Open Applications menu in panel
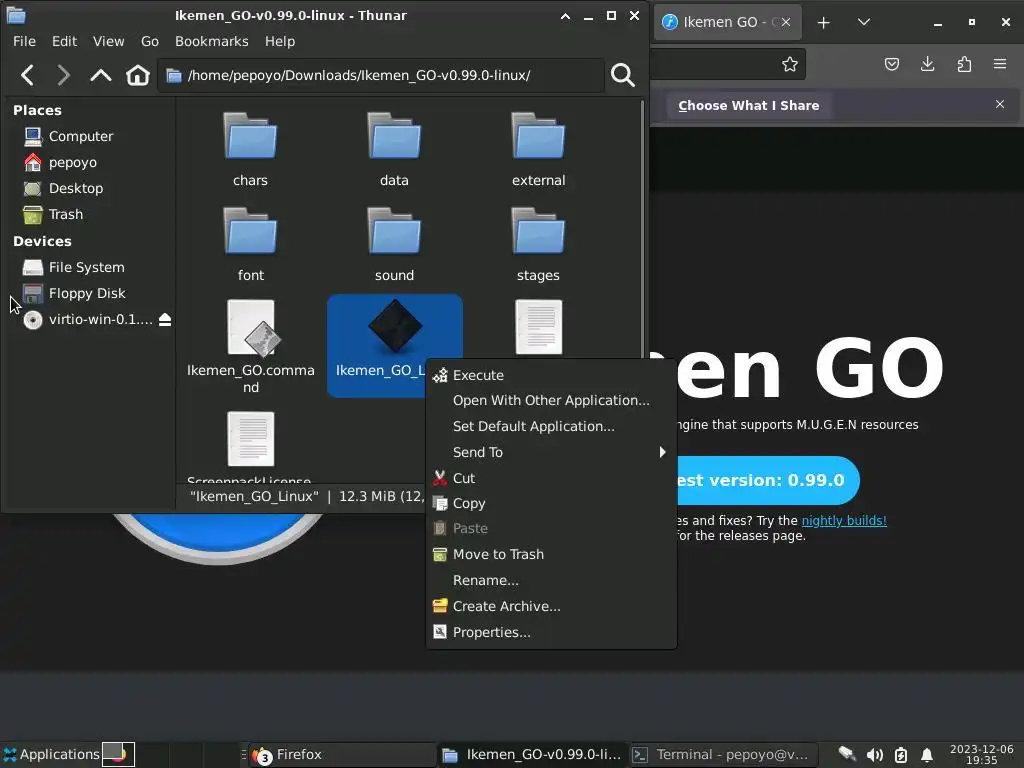 tap(52, 754)
